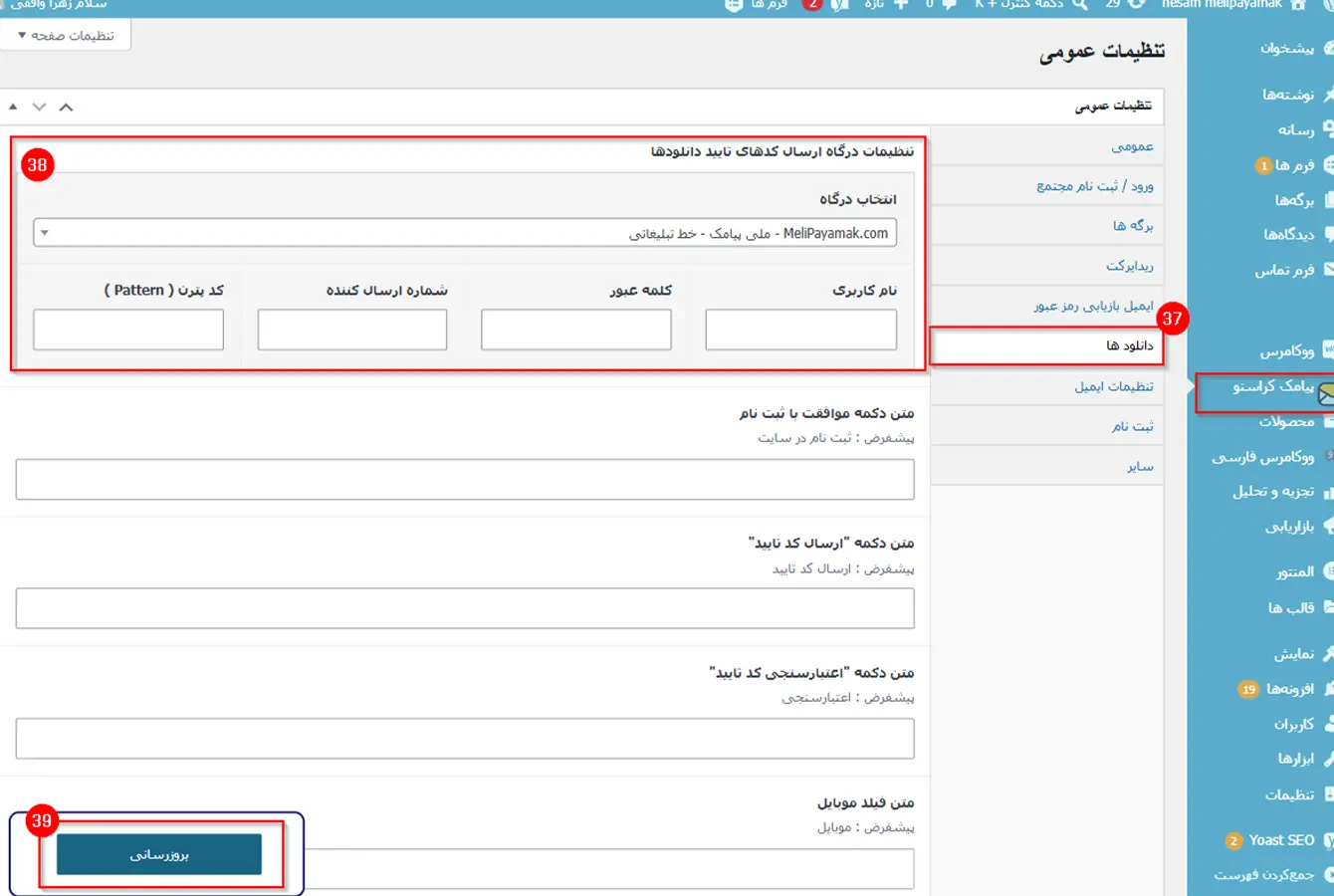Click the home icon in the admin bar
This screenshot has height=896, width=1334.
pyautogui.click(x=1298, y=4)
